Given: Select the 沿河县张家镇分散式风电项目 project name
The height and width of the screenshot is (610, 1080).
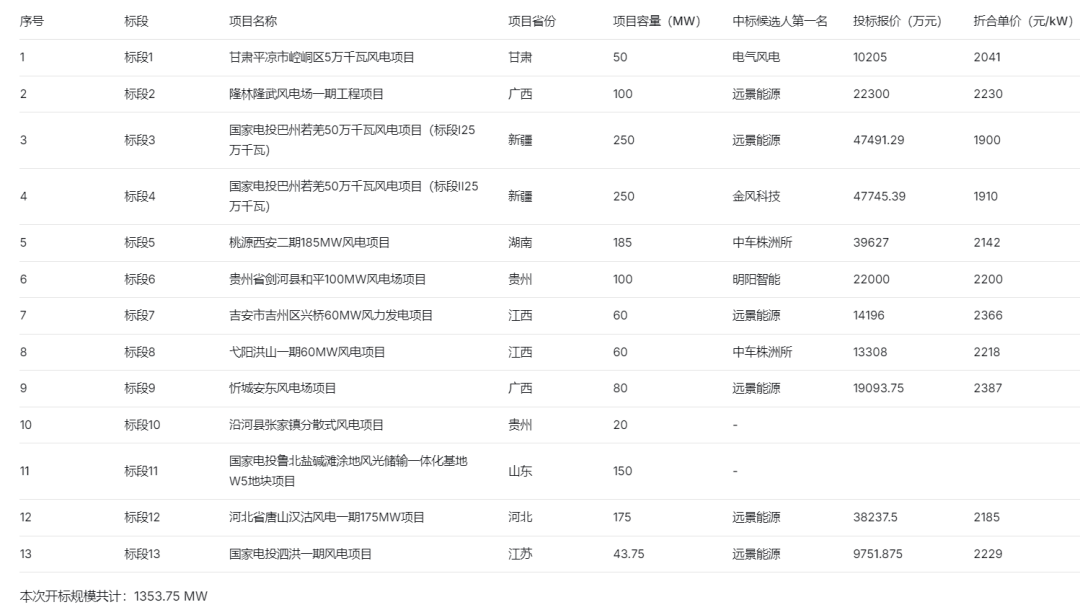Looking at the screenshot, I should point(306,425).
